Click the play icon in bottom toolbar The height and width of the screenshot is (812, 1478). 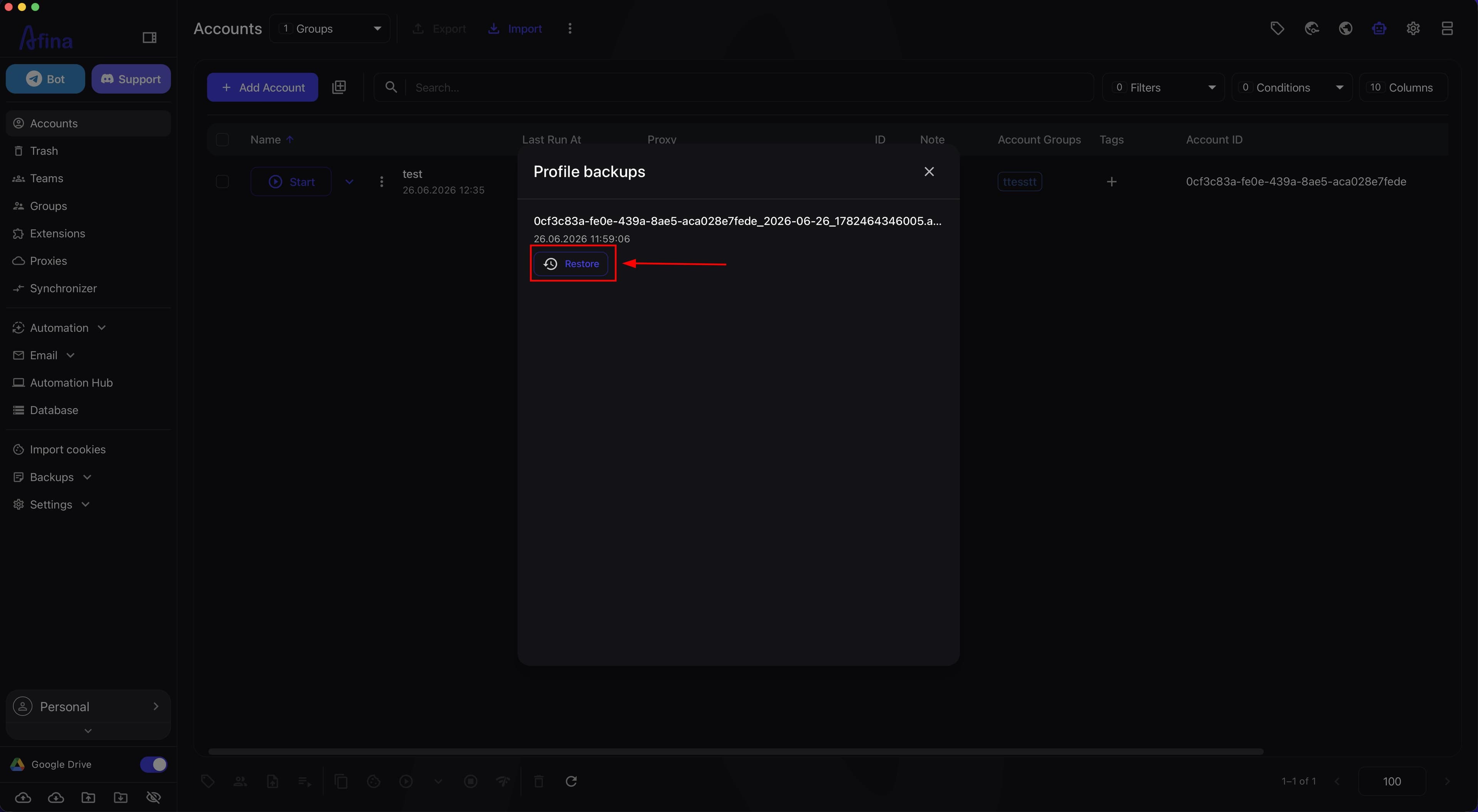406,781
